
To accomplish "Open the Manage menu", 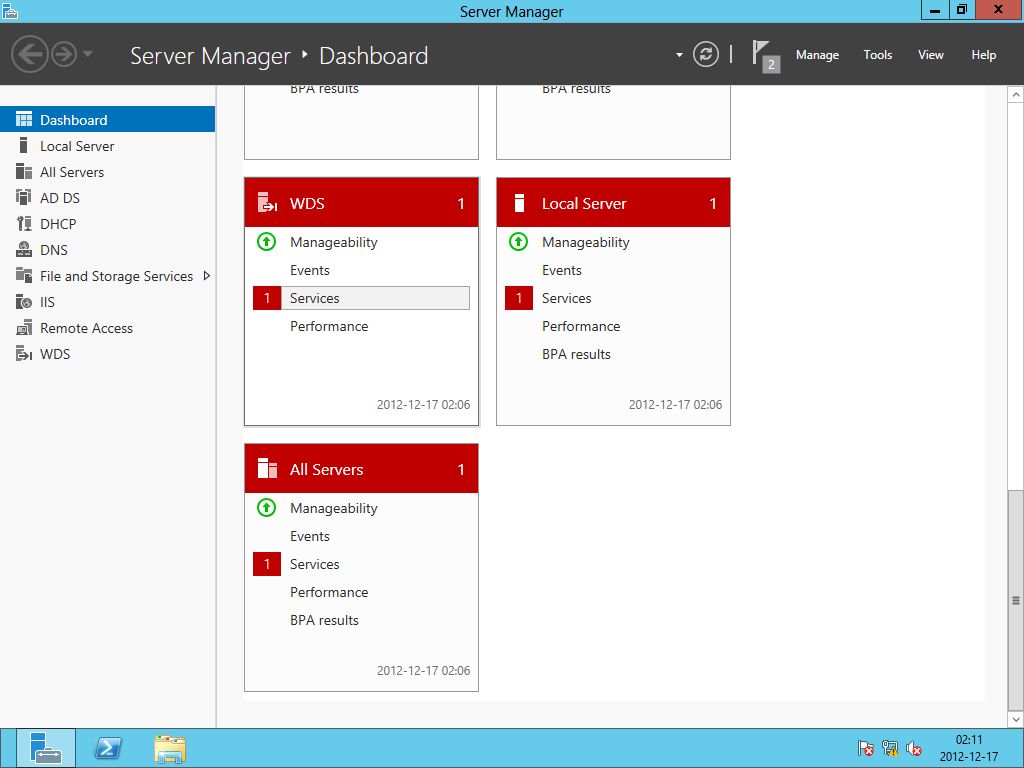I will point(817,55).
